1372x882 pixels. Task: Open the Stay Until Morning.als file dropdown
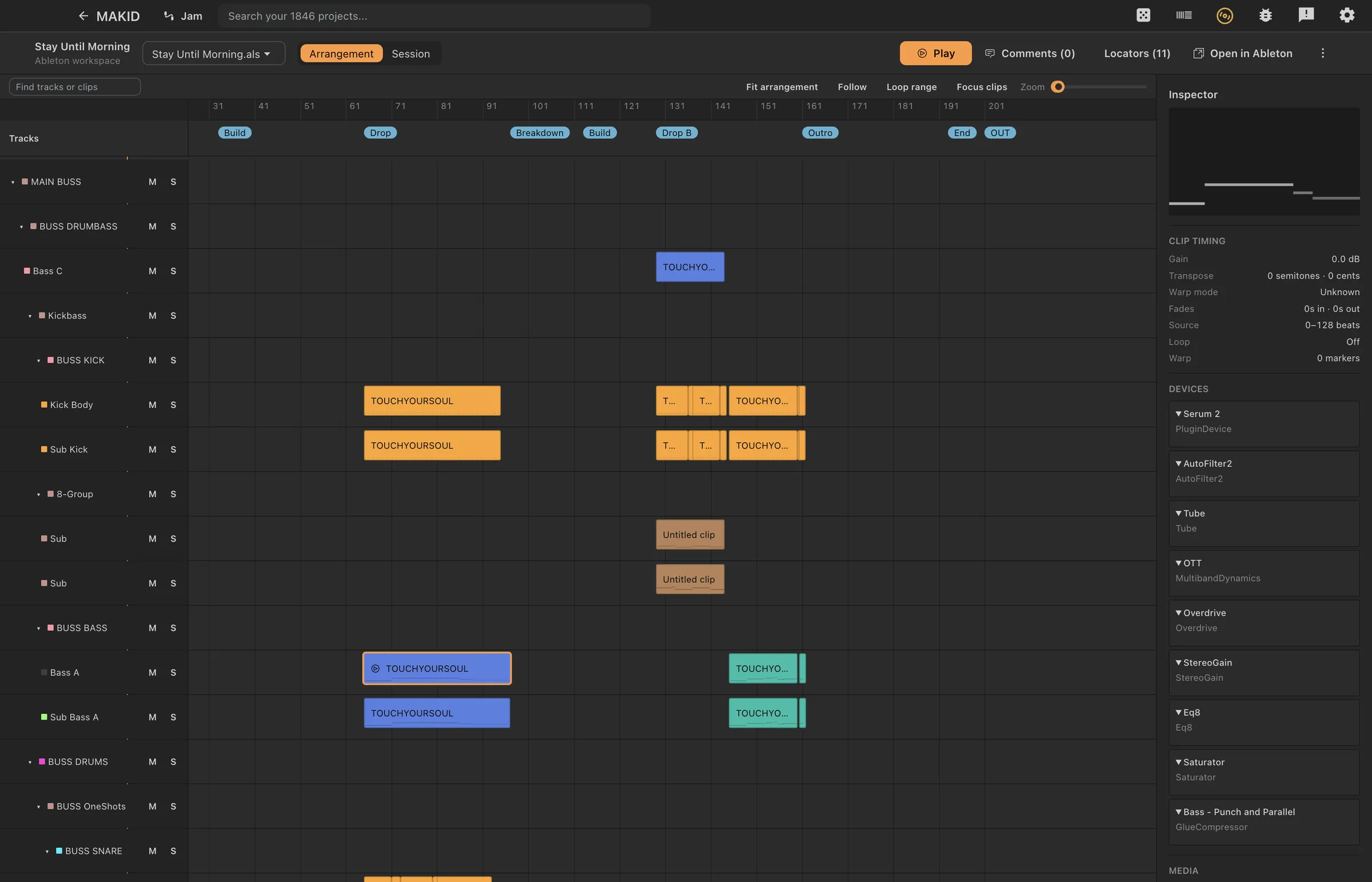tap(213, 54)
